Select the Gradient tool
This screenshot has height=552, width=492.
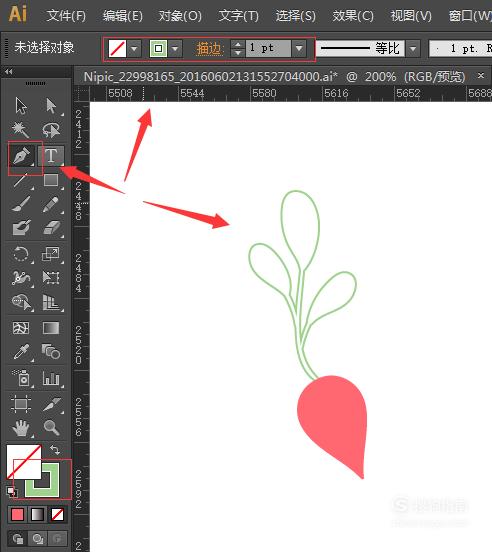[x=51, y=328]
